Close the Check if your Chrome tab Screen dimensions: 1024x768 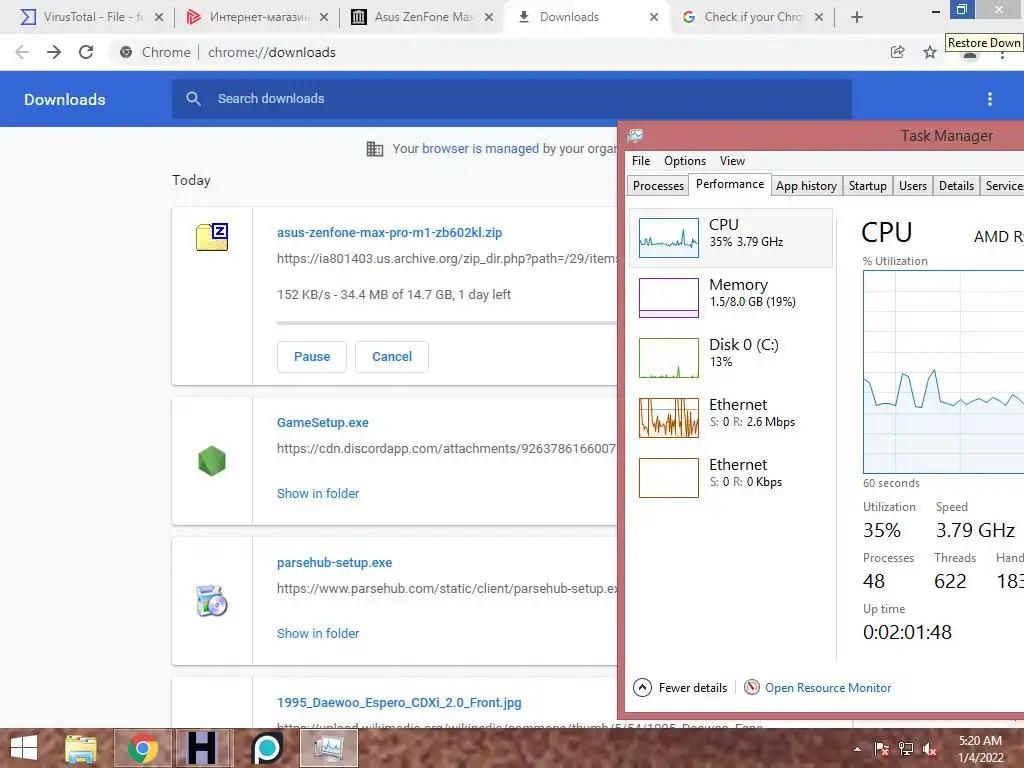(x=819, y=17)
